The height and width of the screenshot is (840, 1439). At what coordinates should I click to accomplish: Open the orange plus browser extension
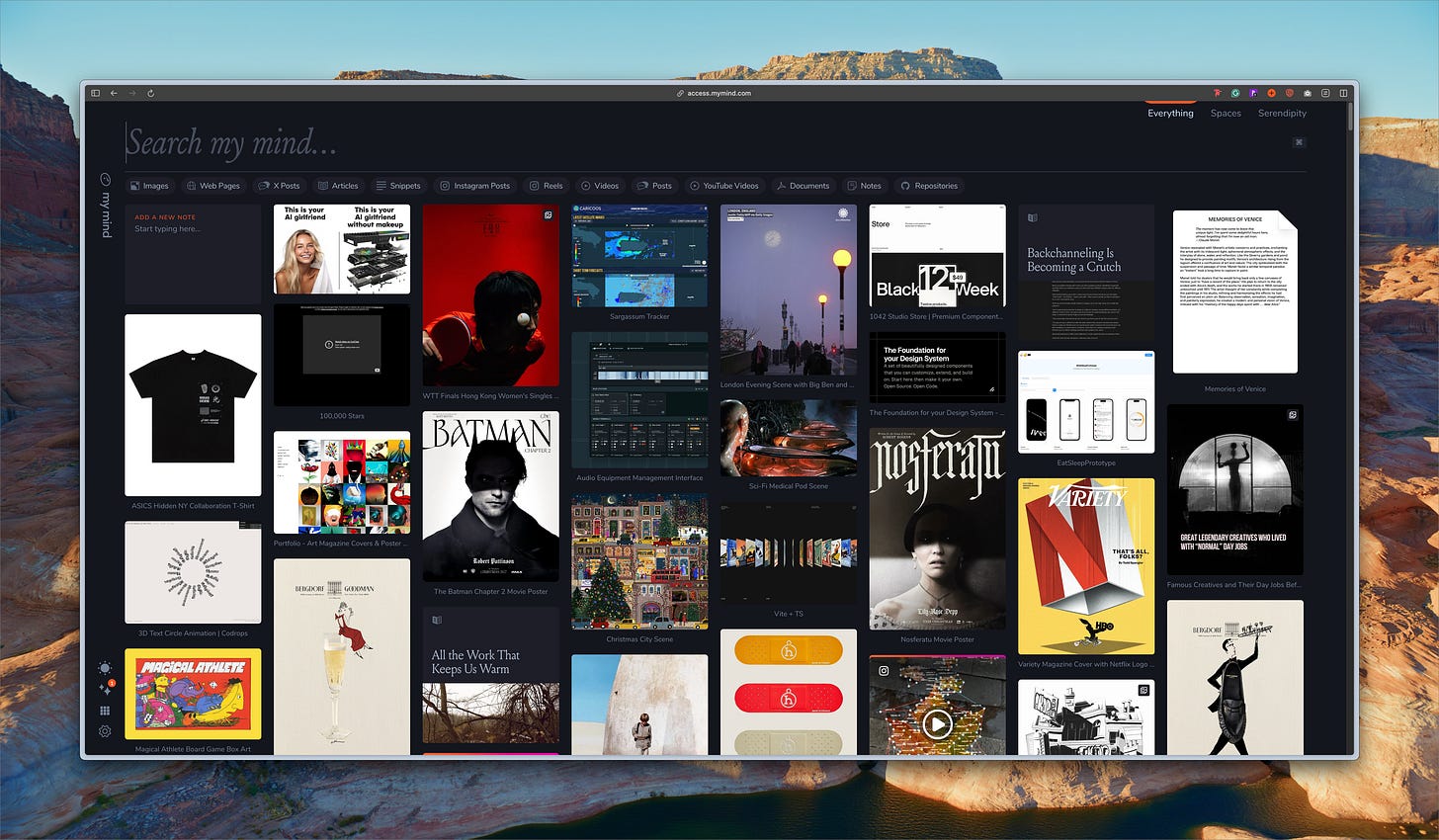pyautogui.click(x=1271, y=93)
